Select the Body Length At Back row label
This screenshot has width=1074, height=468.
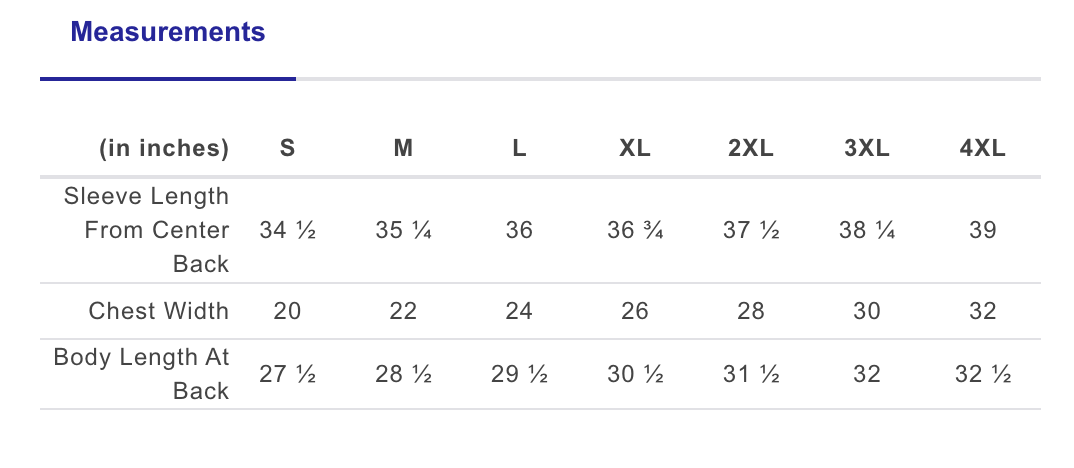142,374
